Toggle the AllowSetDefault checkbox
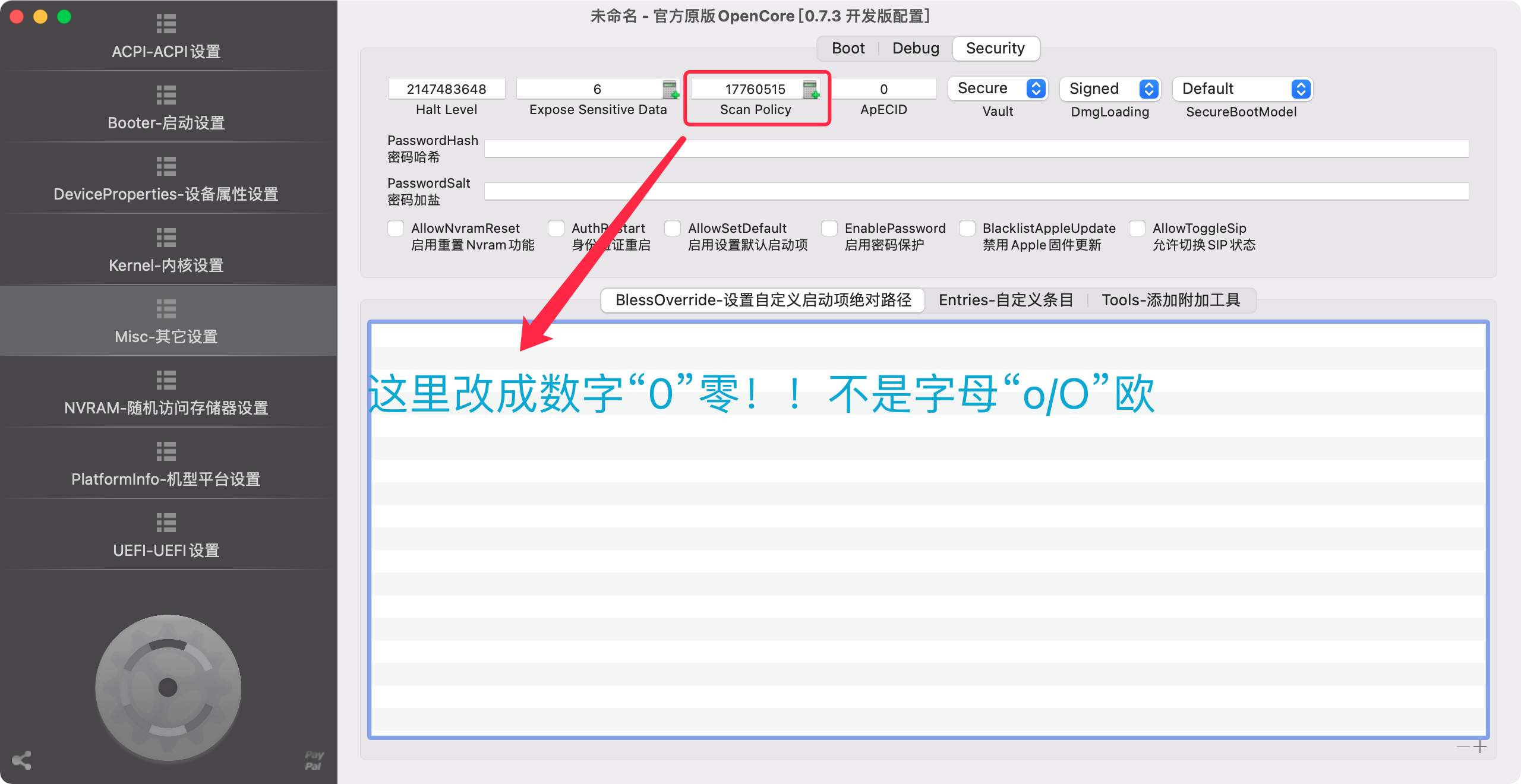The height and width of the screenshot is (784, 1521). [673, 229]
